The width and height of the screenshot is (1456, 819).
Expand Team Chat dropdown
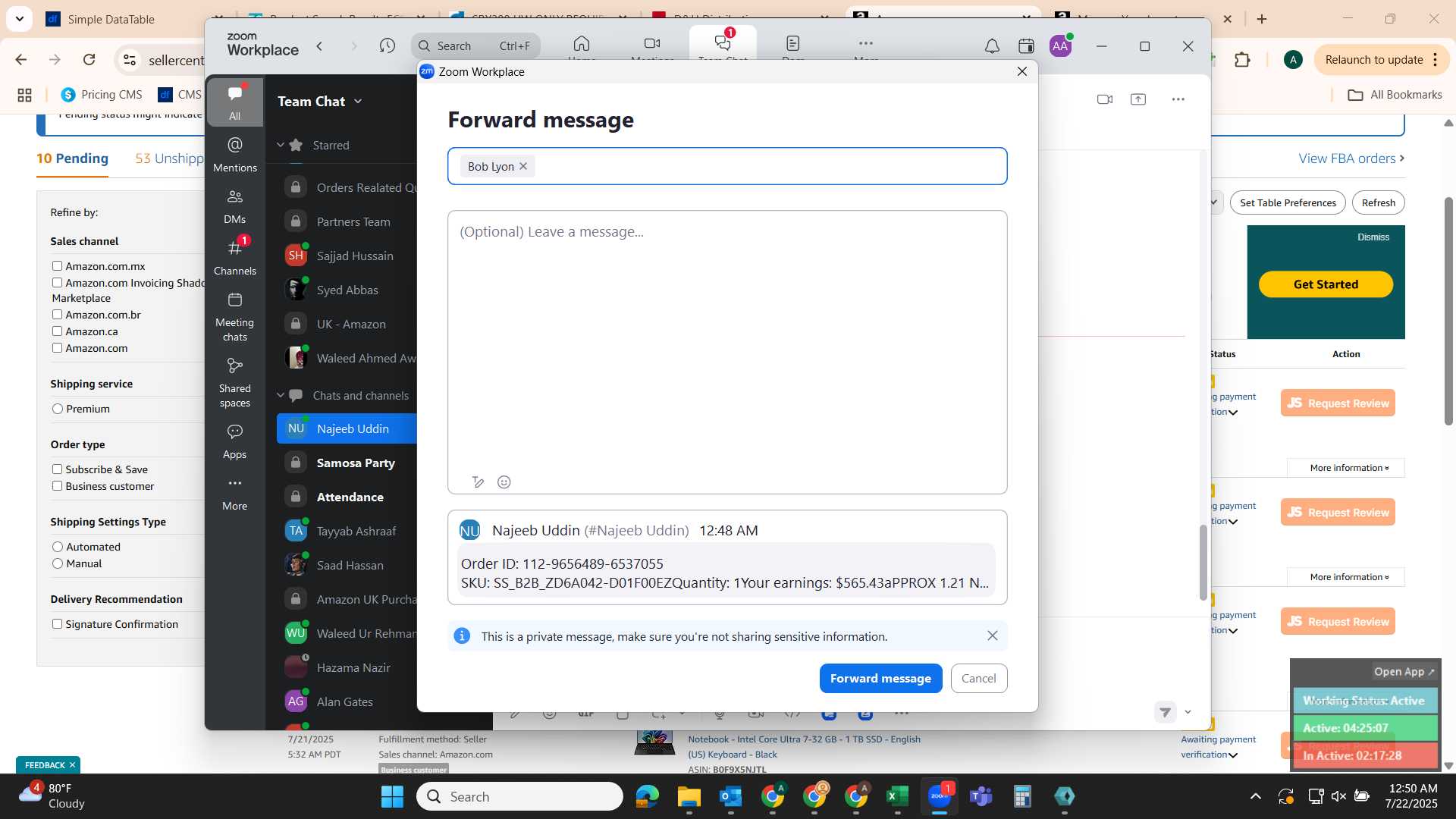pos(358,102)
